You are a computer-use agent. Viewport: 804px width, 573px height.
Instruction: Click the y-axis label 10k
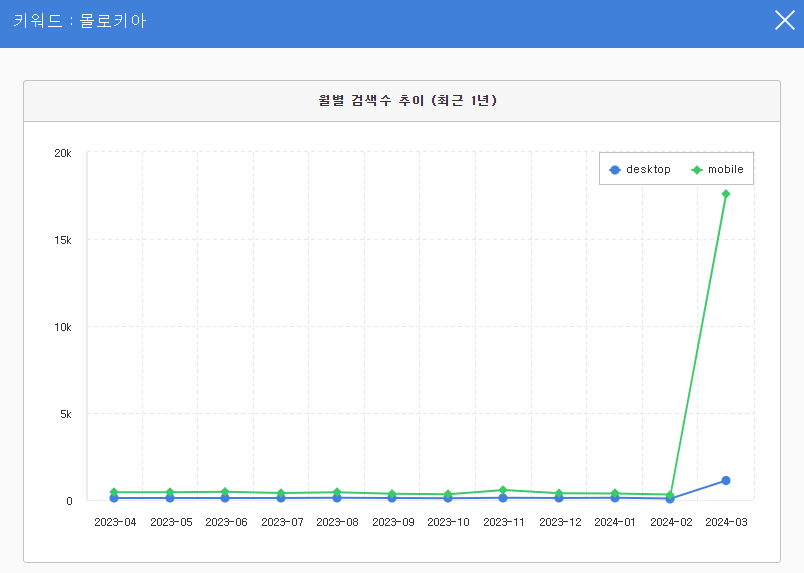pyautogui.click(x=63, y=327)
